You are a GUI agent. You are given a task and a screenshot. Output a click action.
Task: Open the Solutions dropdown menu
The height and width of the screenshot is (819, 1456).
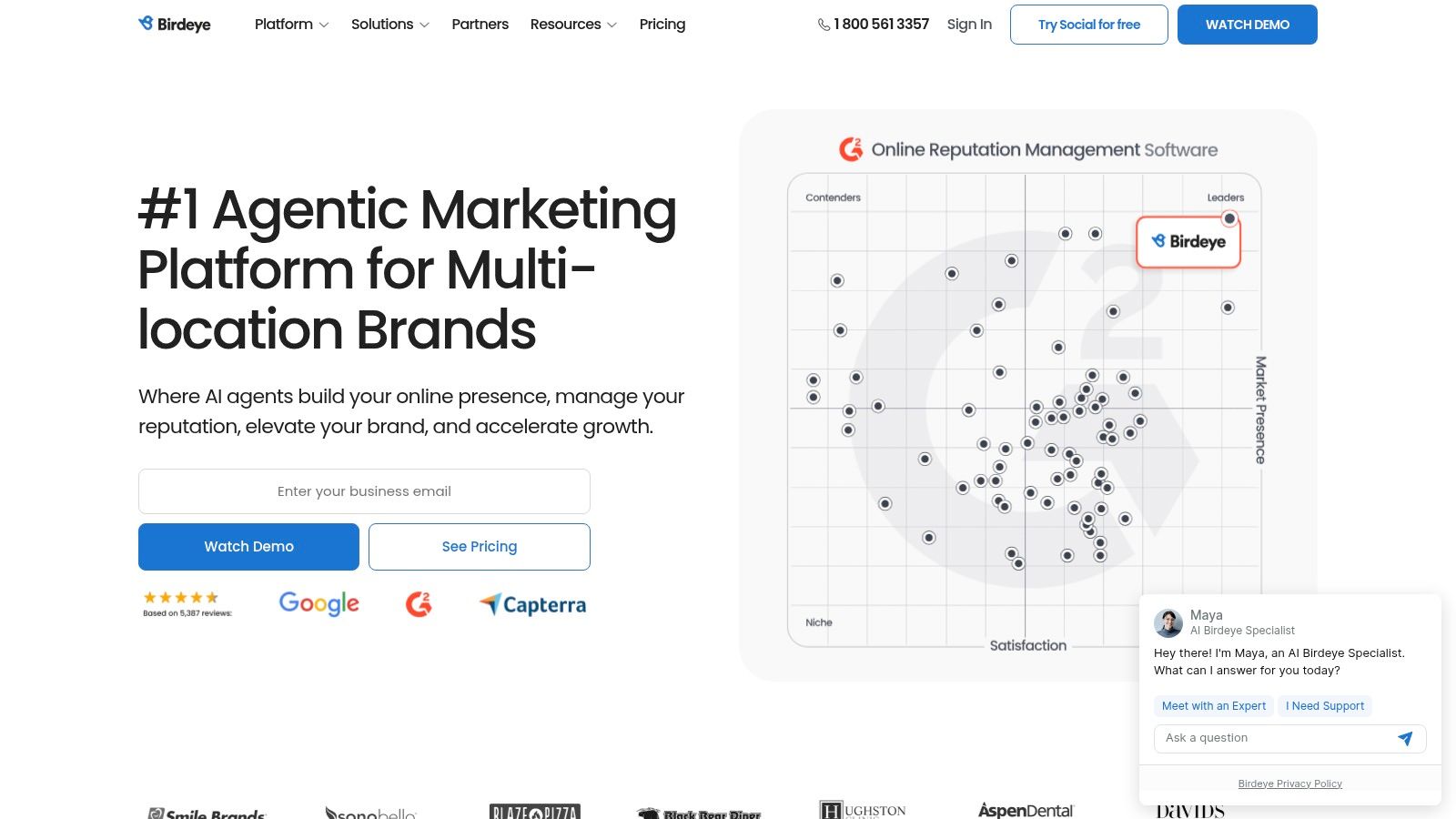(x=389, y=25)
